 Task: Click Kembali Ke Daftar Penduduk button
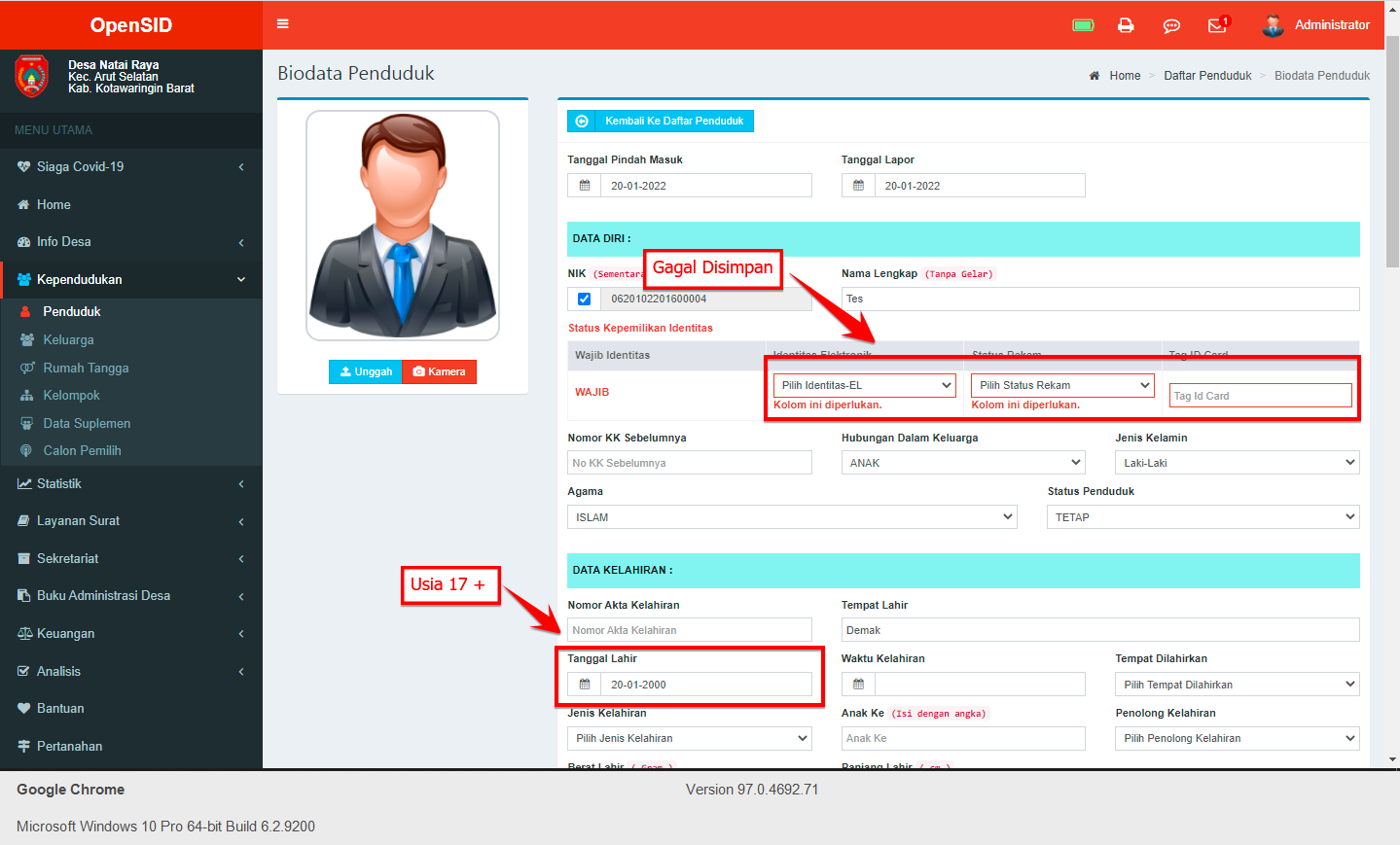point(661,121)
